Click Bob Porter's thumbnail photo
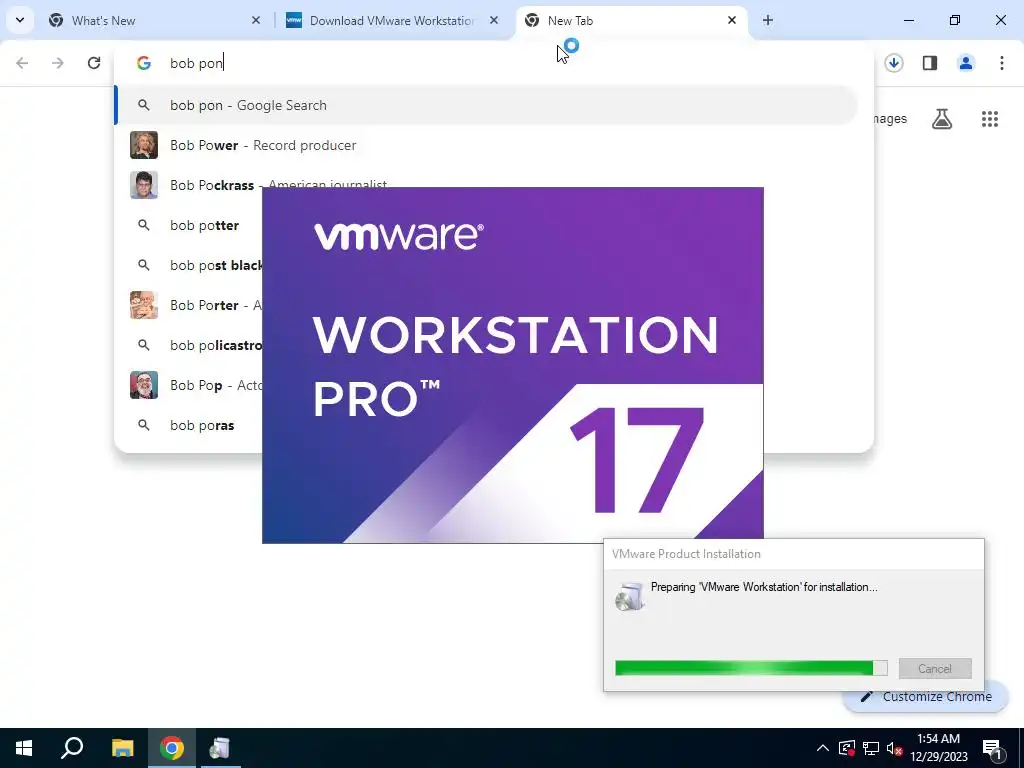This screenshot has width=1024, height=768. click(x=144, y=305)
